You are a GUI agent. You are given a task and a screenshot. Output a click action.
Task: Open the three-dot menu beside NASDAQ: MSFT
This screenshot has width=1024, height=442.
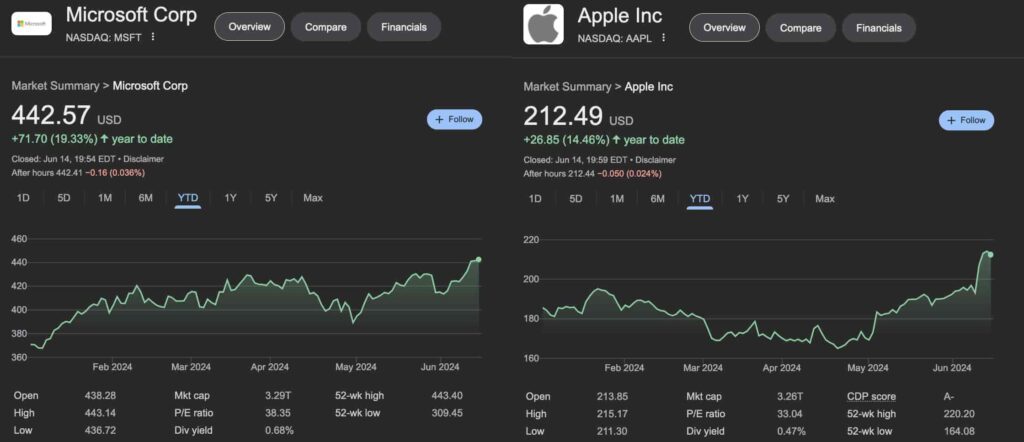153,37
